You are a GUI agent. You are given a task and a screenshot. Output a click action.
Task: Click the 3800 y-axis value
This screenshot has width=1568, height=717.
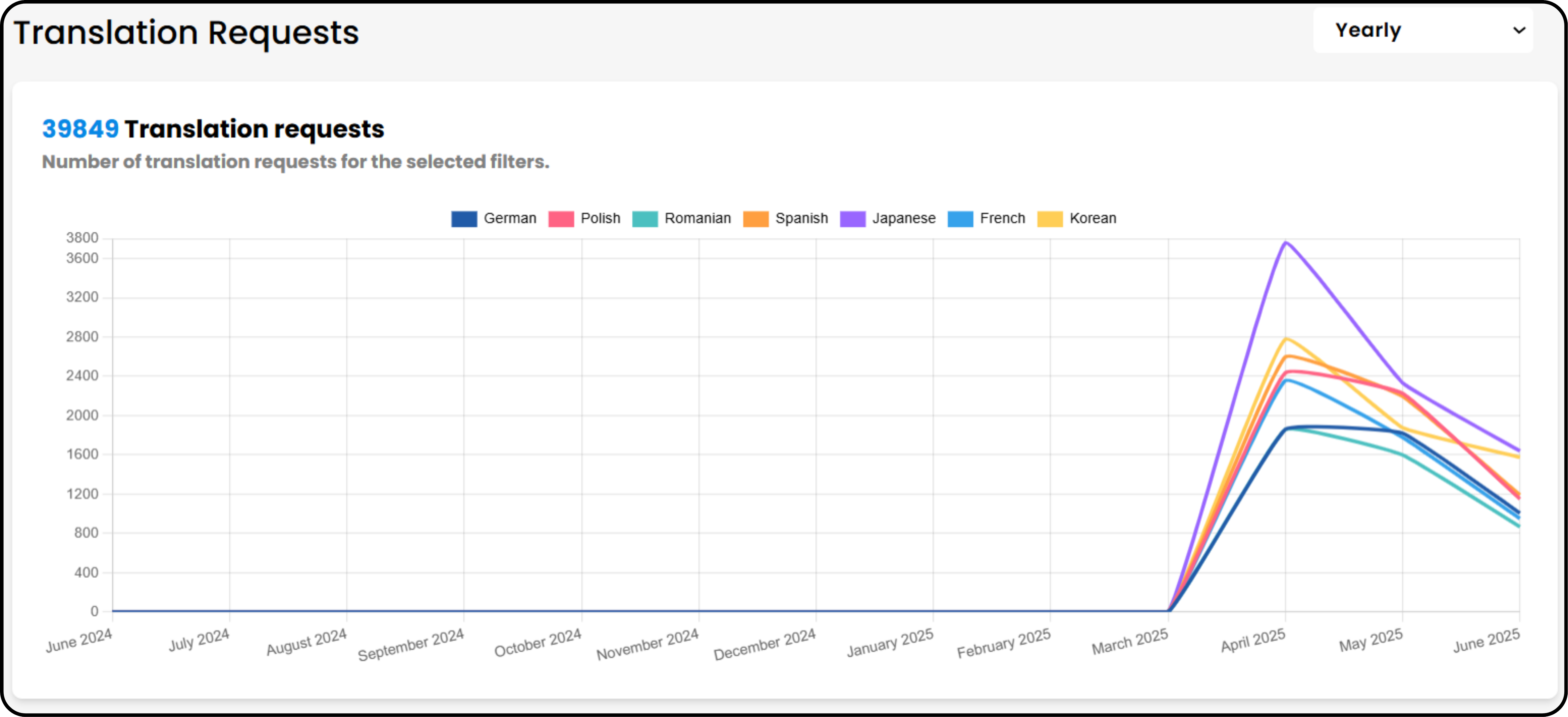click(x=82, y=238)
